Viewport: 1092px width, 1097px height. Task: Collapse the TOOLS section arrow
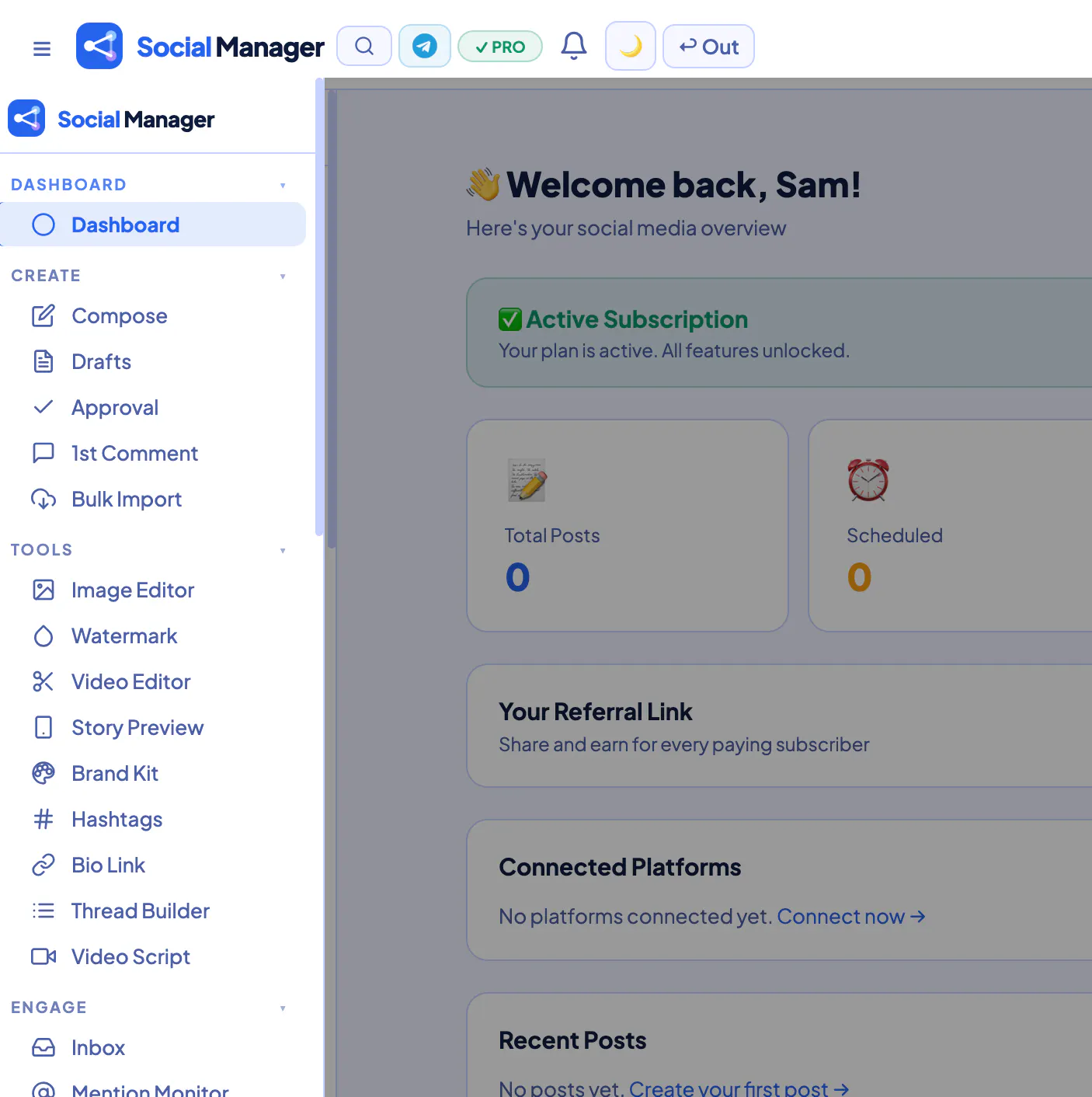(x=283, y=550)
